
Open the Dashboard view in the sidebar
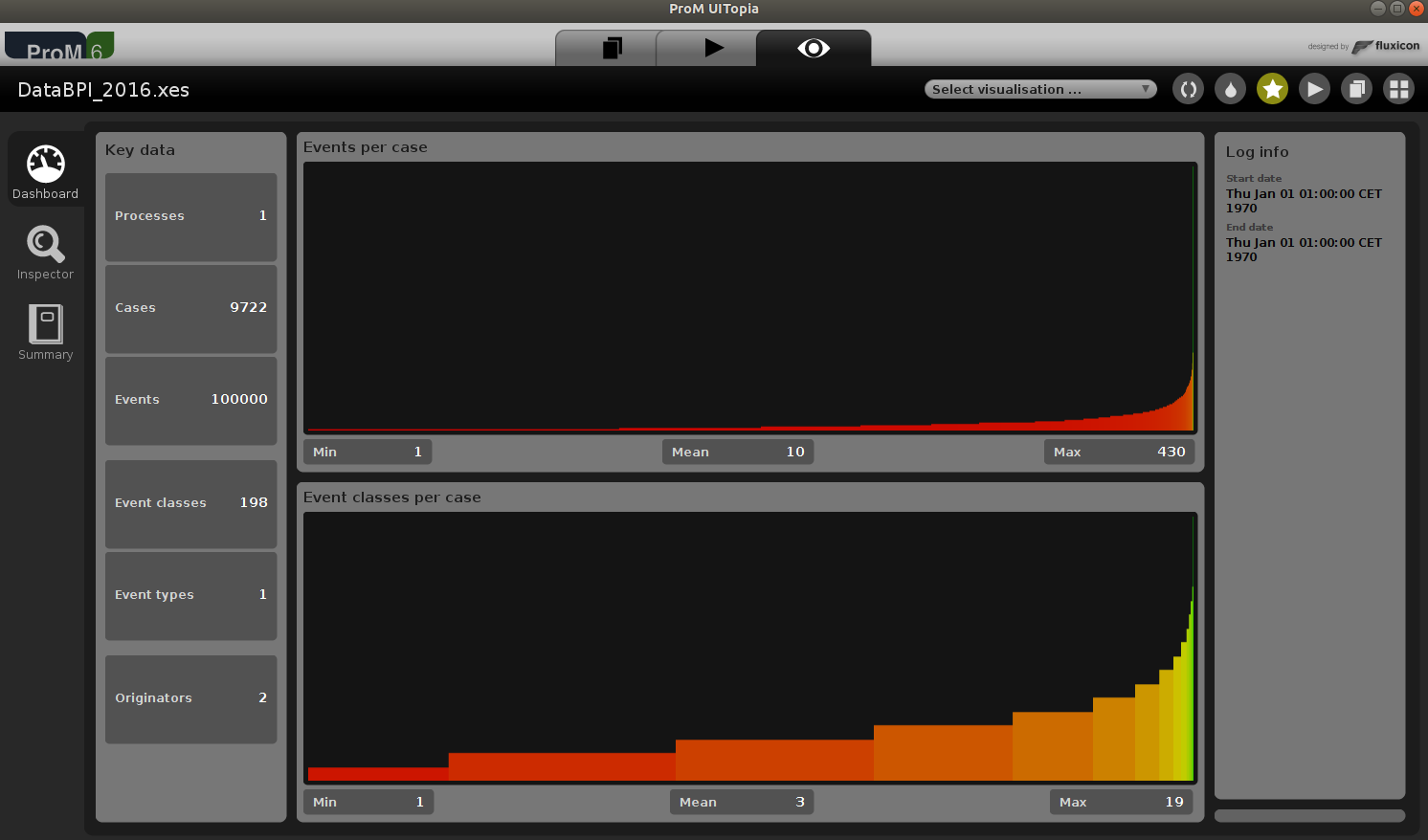click(45, 169)
